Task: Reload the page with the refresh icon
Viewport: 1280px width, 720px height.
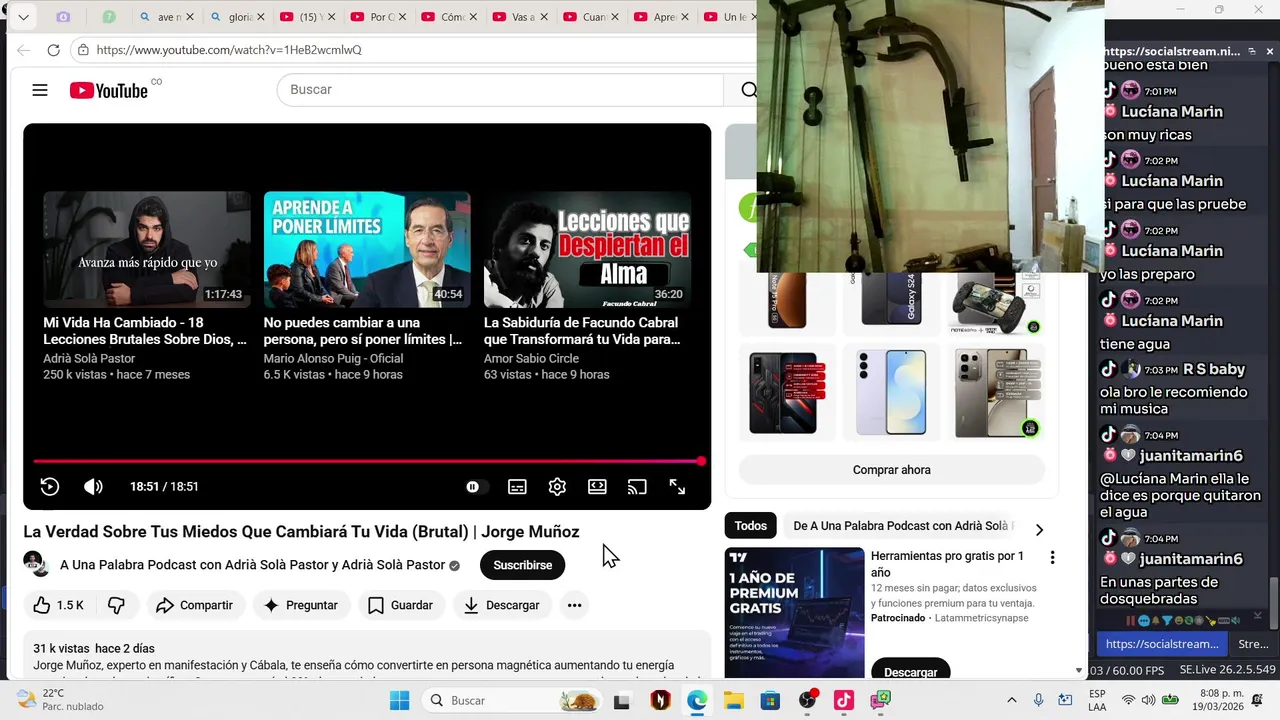Action: 53,50
